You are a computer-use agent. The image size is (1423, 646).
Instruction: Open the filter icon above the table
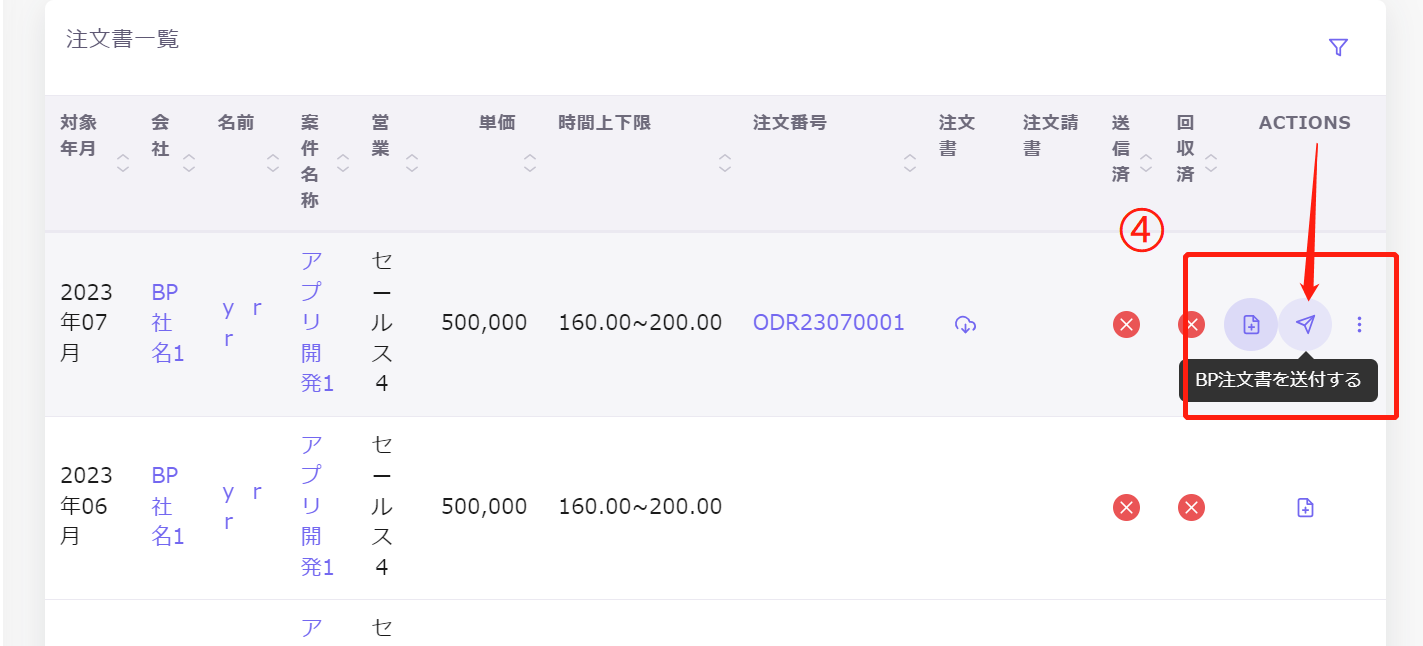pyautogui.click(x=1338, y=47)
